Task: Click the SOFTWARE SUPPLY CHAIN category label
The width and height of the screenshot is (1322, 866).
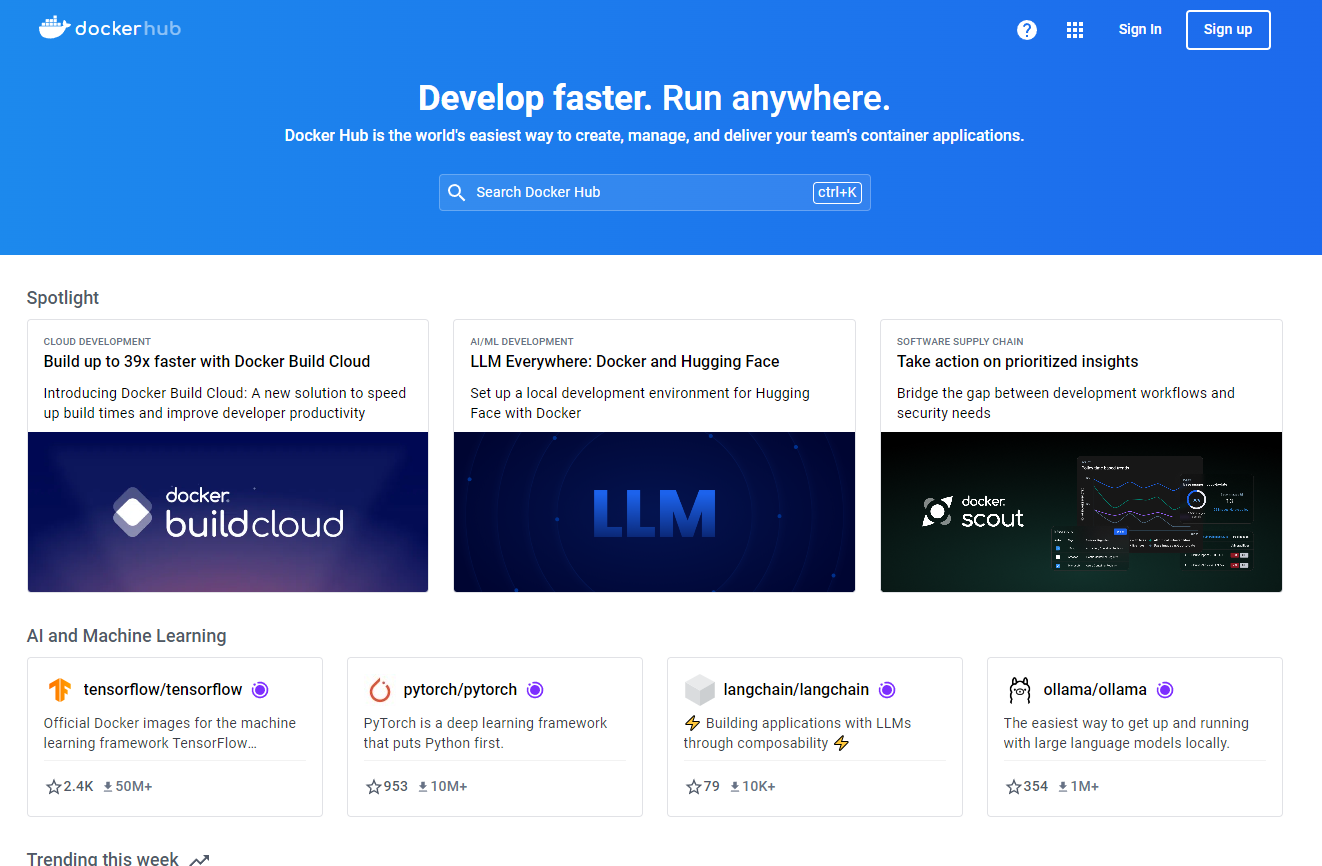Action: pos(960,342)
